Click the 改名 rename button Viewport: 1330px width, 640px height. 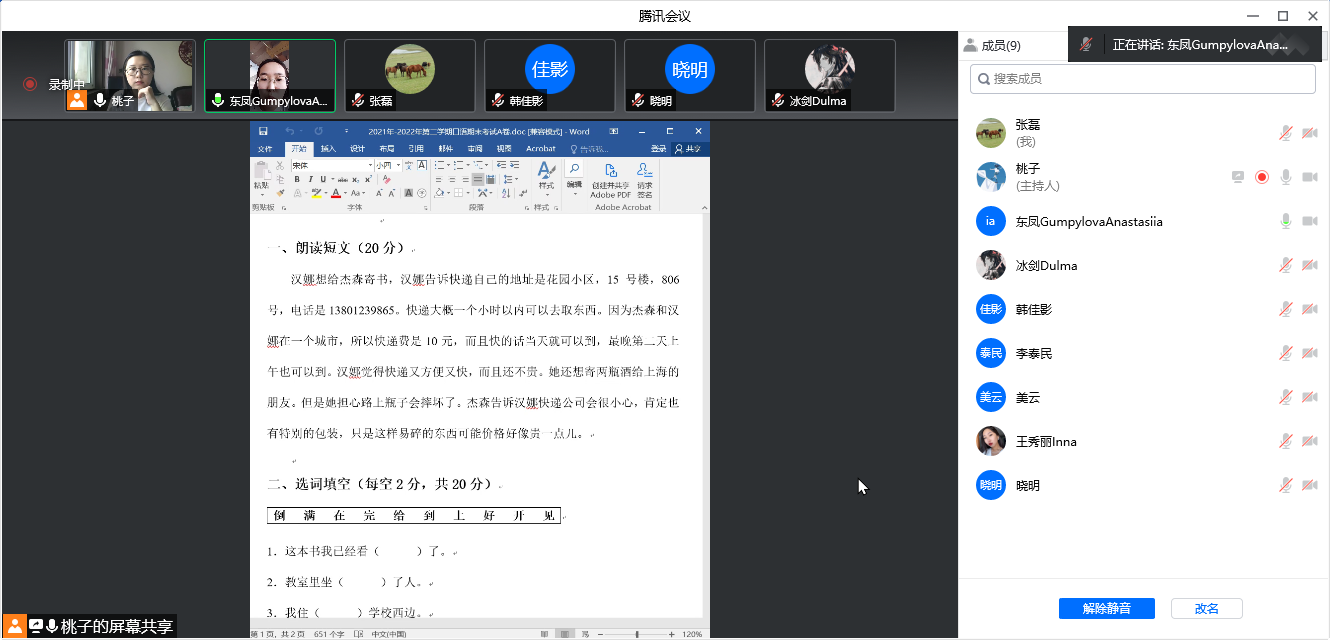[x=1206, y=608]
